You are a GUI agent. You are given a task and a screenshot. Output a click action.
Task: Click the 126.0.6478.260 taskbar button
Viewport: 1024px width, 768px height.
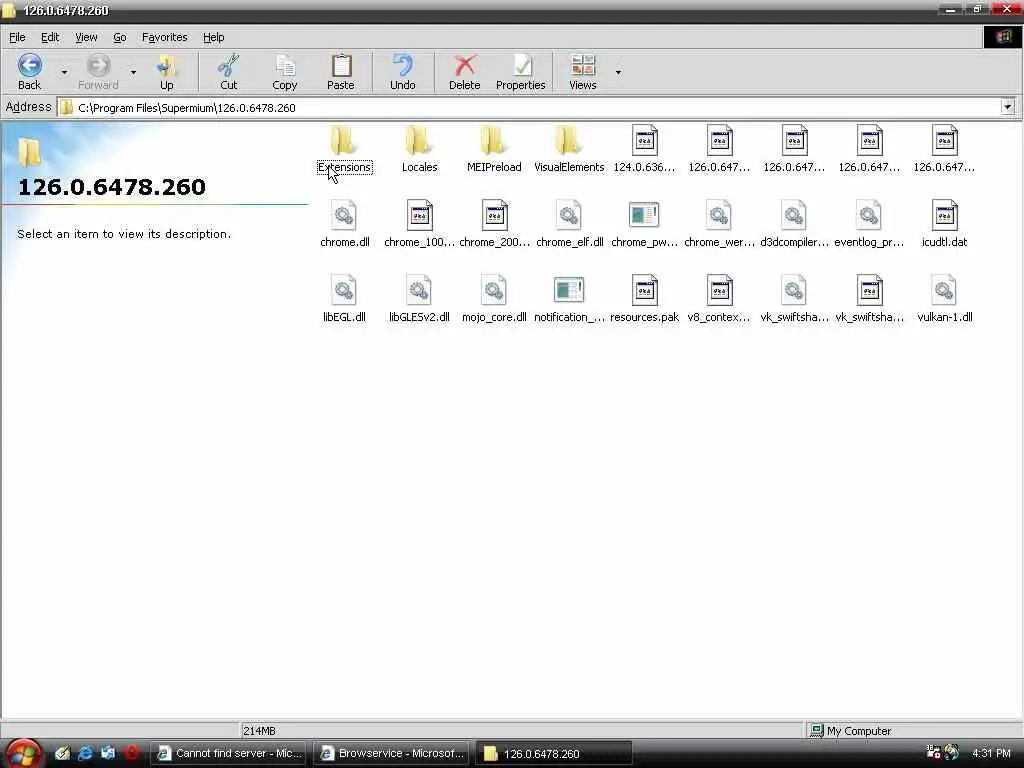click(554, 753)
